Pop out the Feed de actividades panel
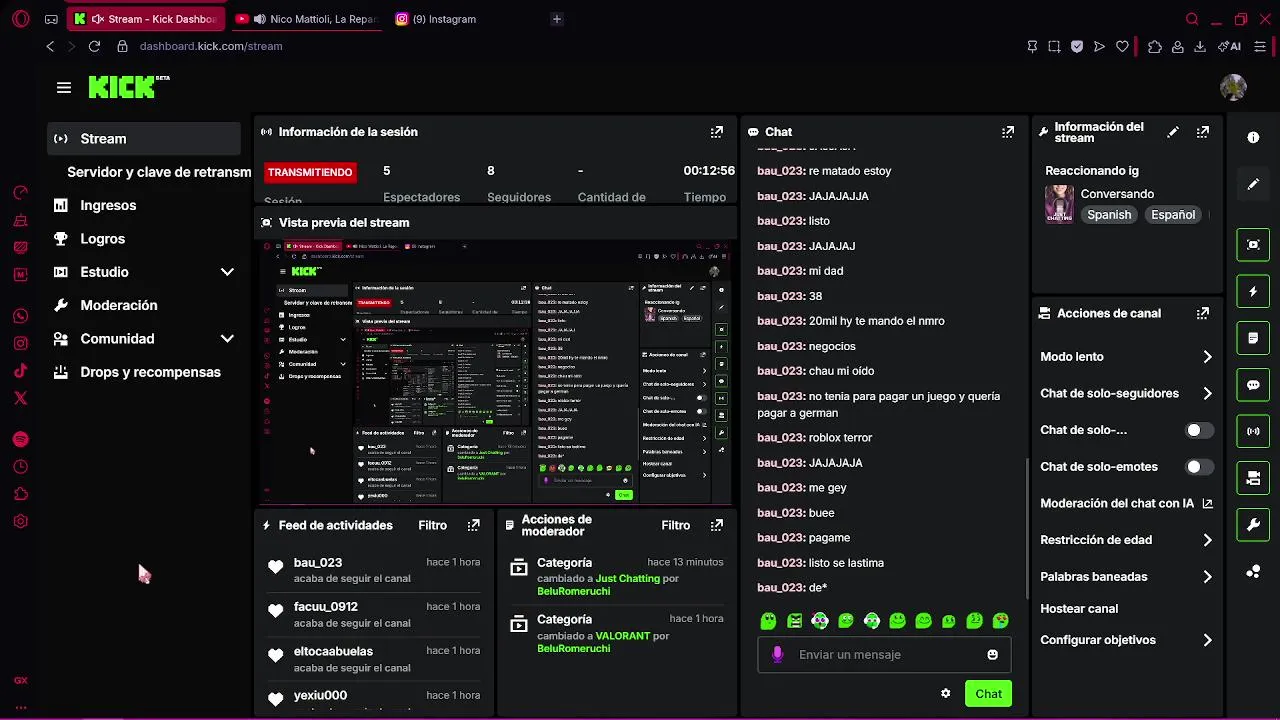Viewport: 1280px width, 720px height. click(473, 525)
